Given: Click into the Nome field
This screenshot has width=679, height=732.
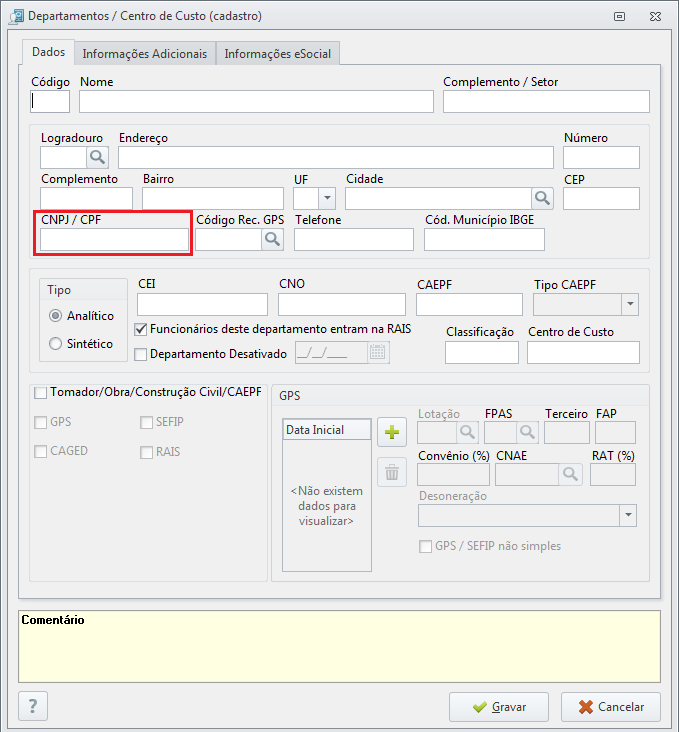Looking at the screenshot, I should pyautogui.click(x=256, y=101).
